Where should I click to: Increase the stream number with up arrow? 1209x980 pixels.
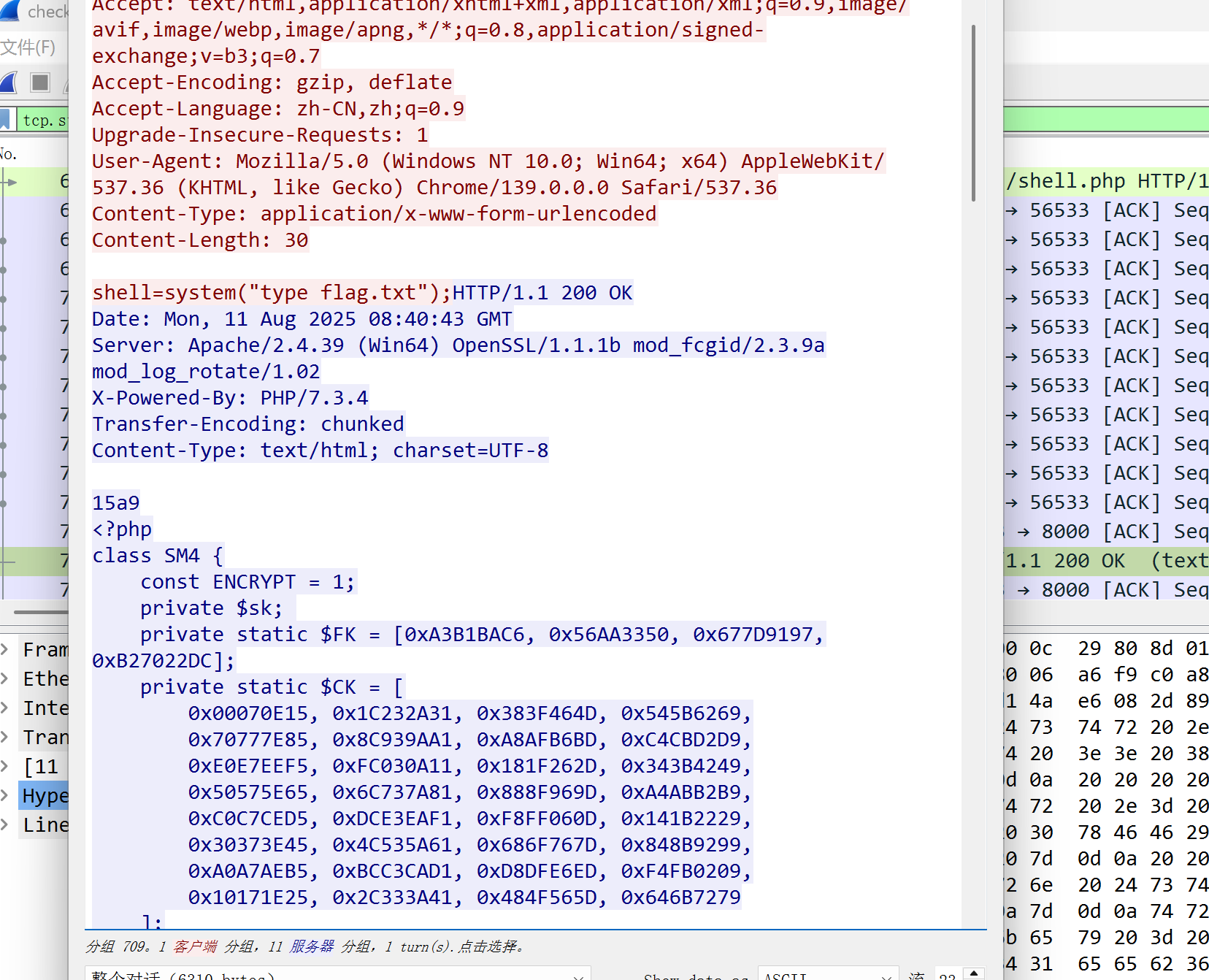click(x=974, y=972)
